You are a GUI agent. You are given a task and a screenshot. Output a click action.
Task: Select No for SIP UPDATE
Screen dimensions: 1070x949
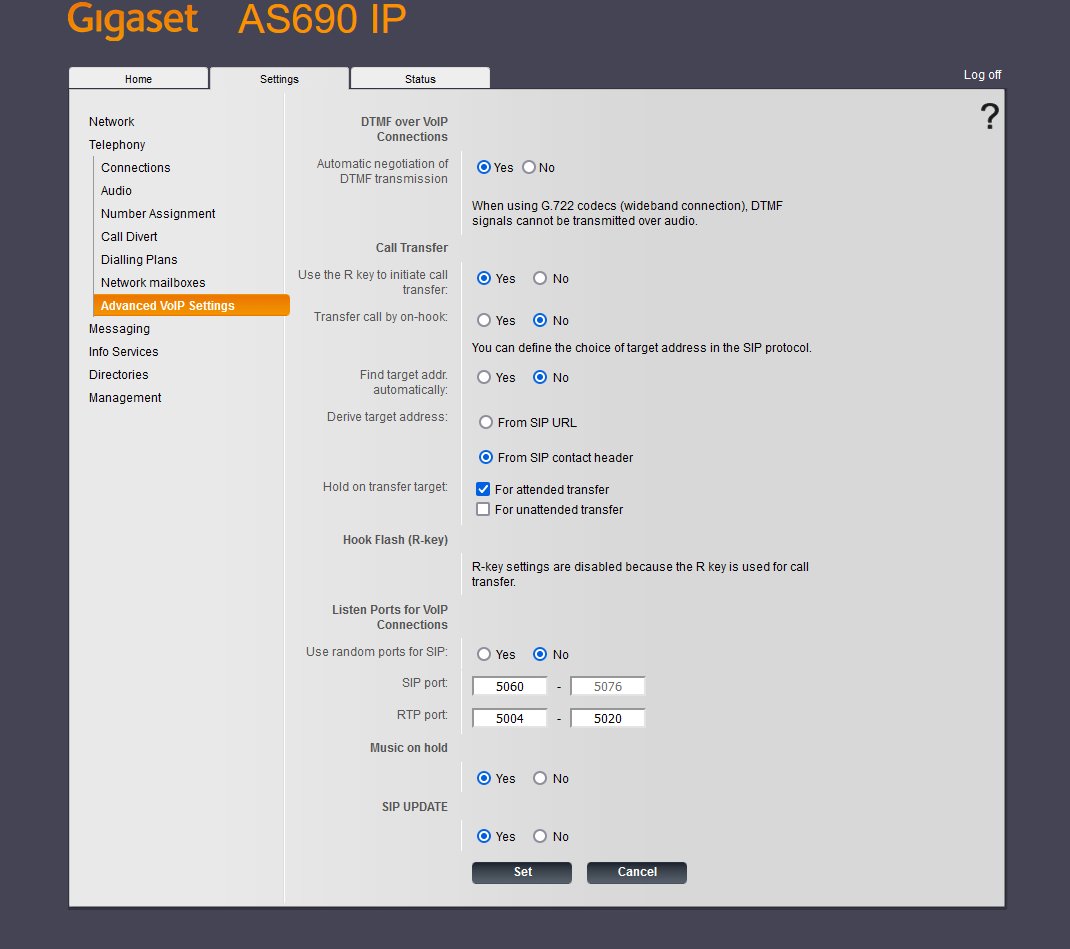(540, 836)
